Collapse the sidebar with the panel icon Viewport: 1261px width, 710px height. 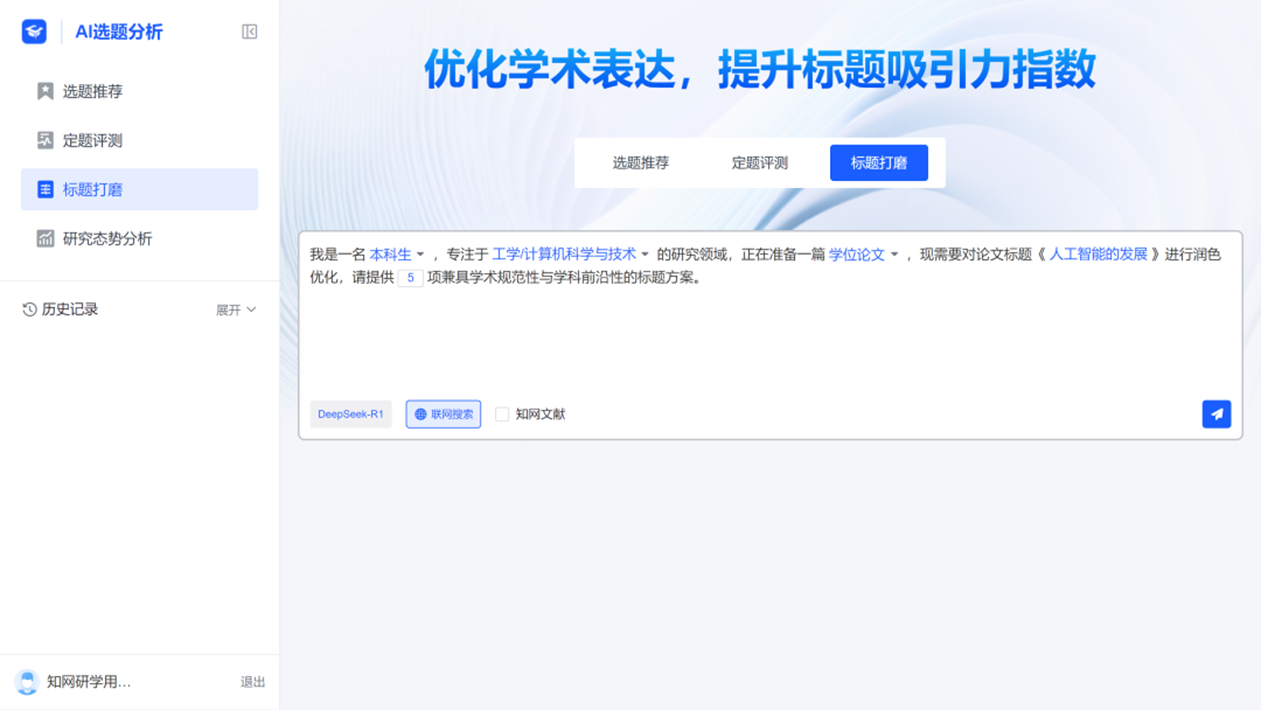tap(250, 32)
